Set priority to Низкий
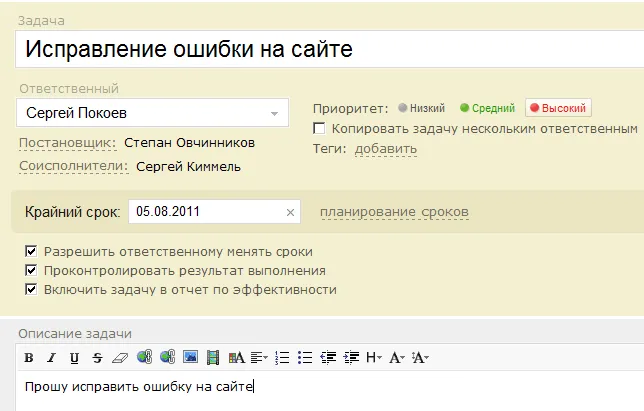This screenshot has height=411, width=644. click(421, 108)
